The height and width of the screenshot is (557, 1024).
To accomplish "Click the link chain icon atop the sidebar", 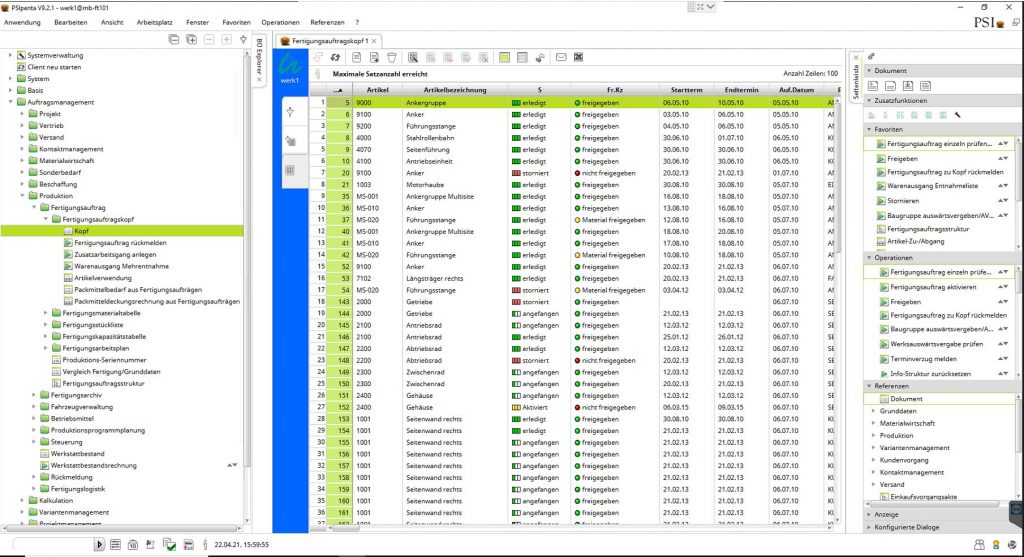I will 872,56.
